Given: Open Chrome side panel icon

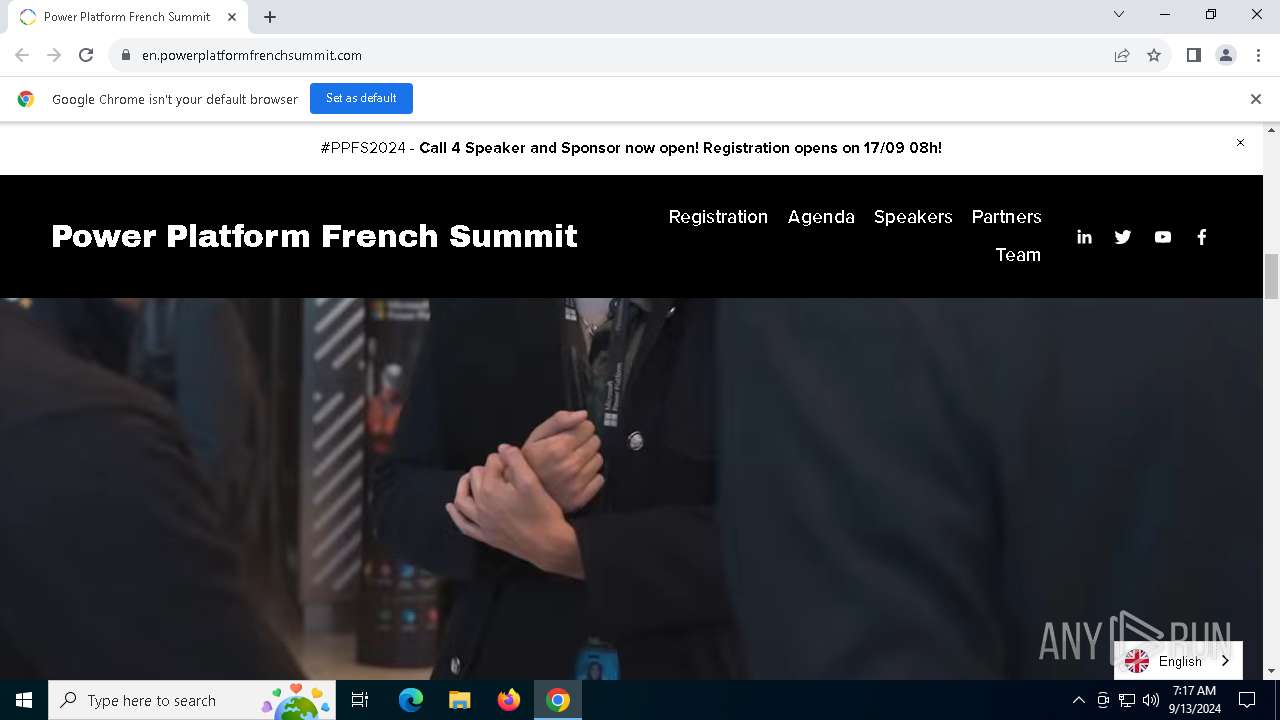Looking at the screenshot, I should [1194, 55].
